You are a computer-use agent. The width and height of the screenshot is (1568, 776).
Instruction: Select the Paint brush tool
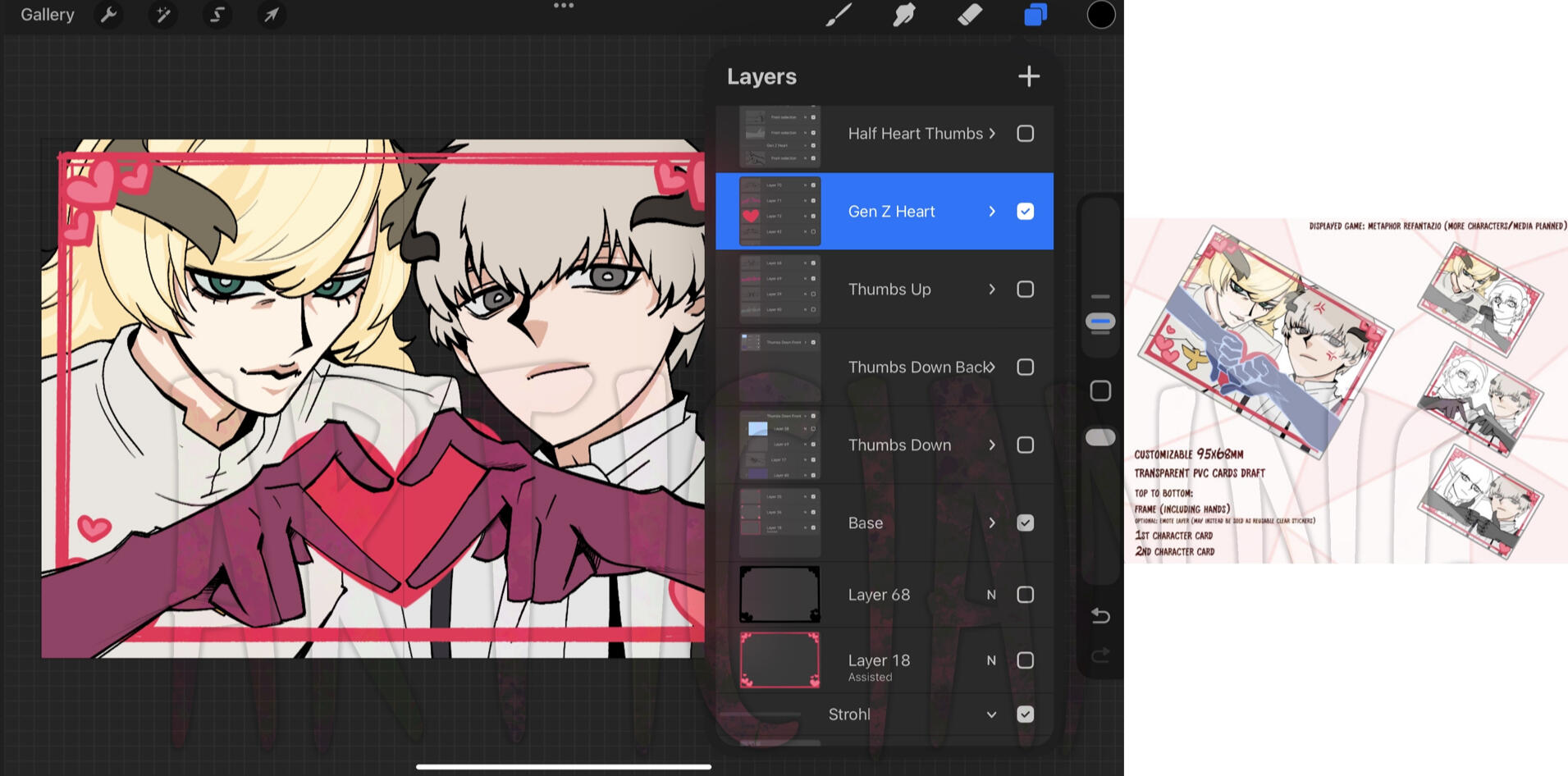838,15
